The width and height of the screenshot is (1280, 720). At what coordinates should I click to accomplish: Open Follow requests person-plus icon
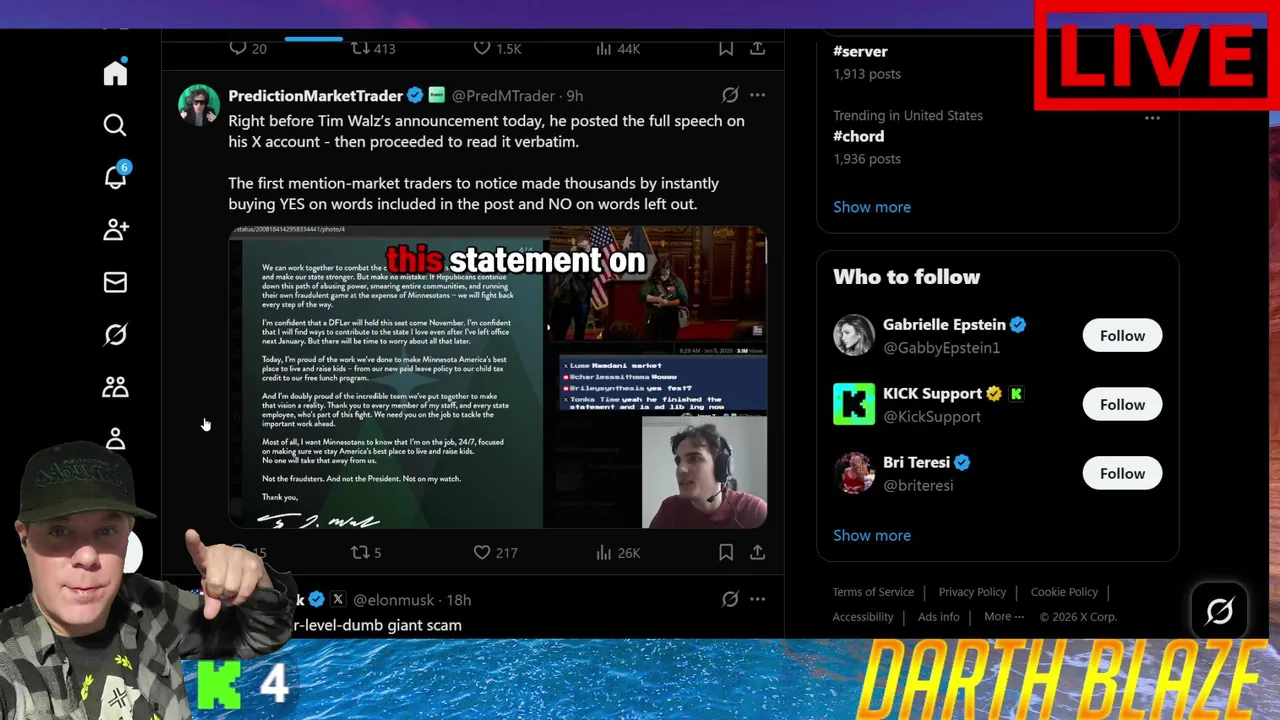click(x=115, y=229)
